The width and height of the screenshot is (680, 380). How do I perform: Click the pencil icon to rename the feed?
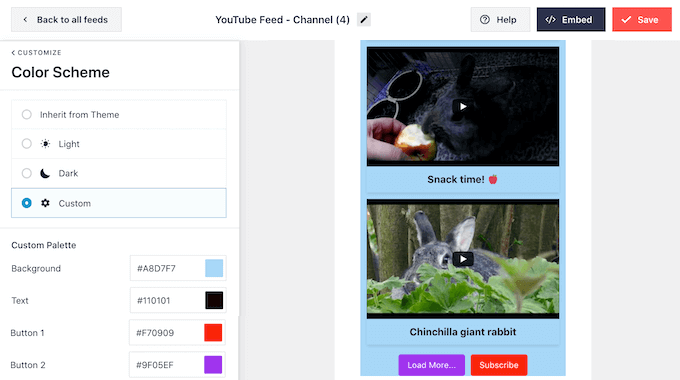click(x=364, y=20)
